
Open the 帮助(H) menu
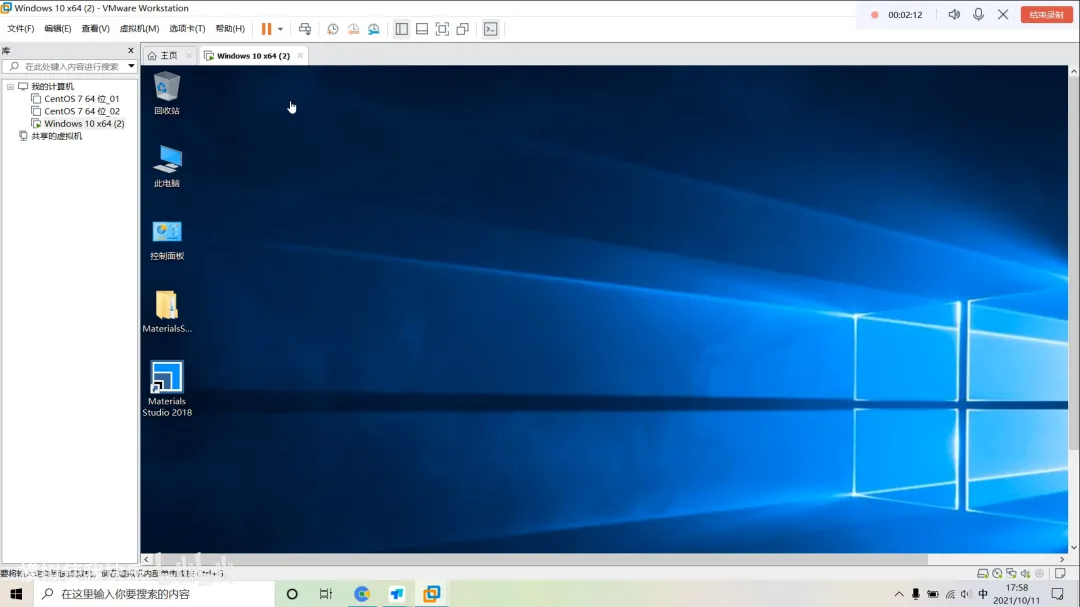pos(230,29)
